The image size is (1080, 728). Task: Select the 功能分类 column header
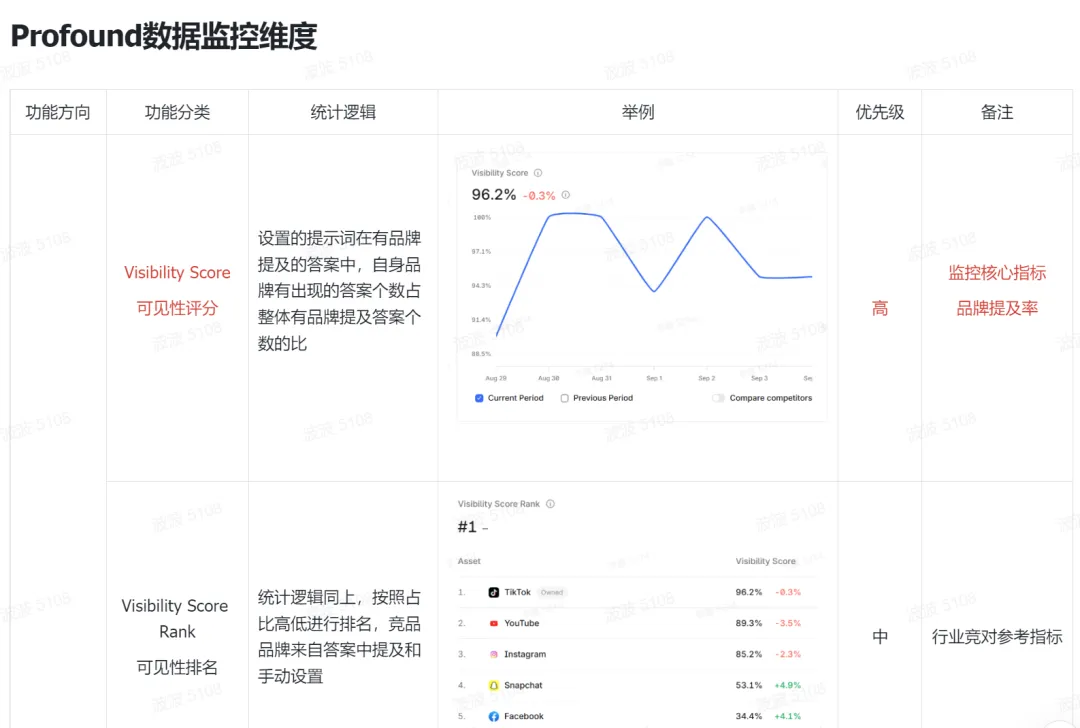(177, 112)
